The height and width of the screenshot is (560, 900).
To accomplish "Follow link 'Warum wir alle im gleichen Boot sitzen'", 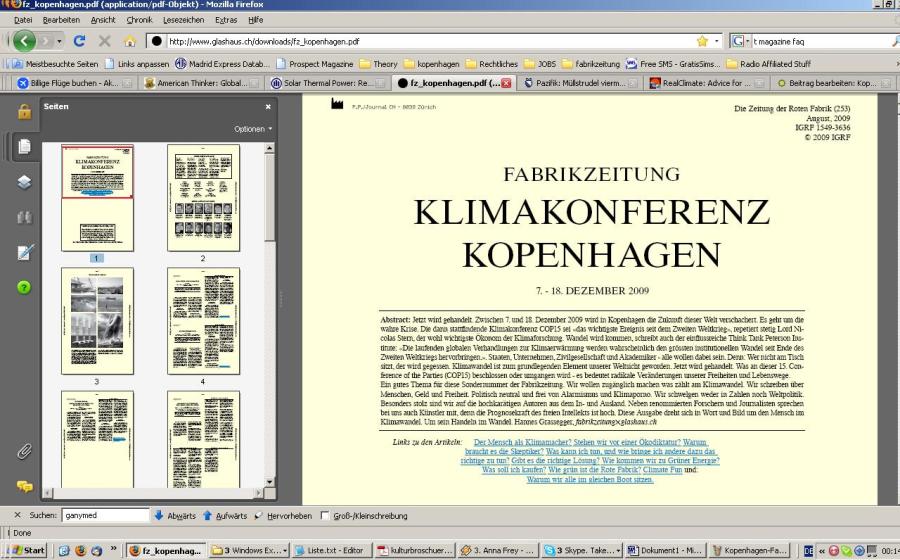I will 590,480.
